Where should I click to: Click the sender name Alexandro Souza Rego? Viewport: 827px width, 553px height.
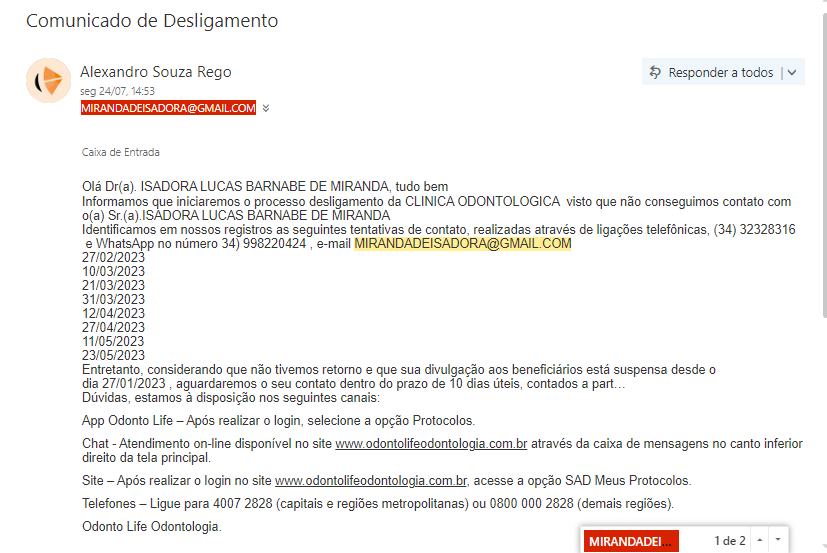tap(156, 71)
